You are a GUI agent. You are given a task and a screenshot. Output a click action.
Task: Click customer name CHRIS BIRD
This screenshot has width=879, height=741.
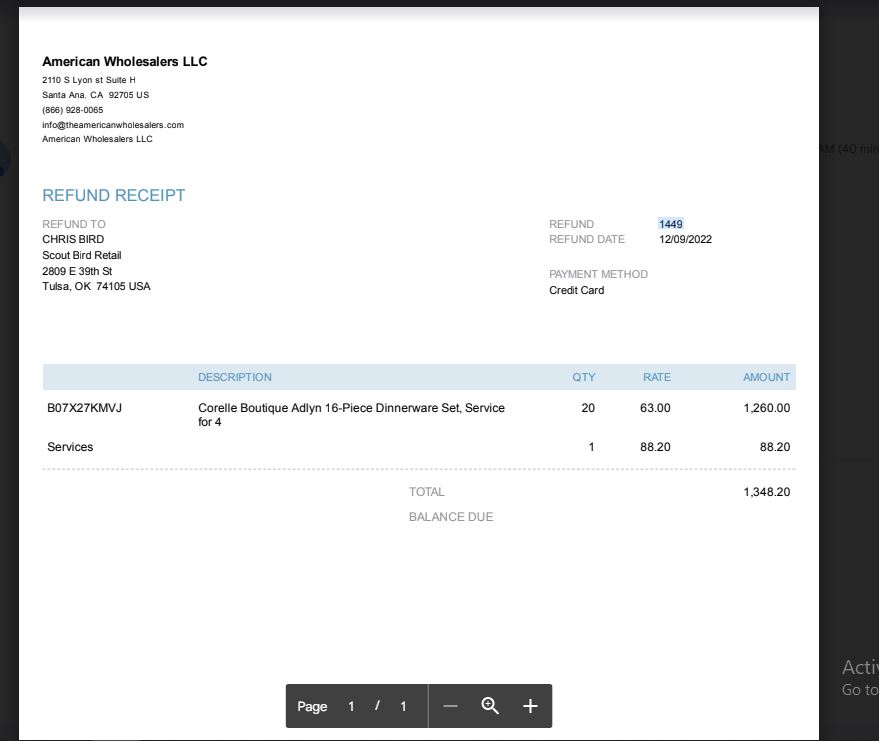coord(73,239)
